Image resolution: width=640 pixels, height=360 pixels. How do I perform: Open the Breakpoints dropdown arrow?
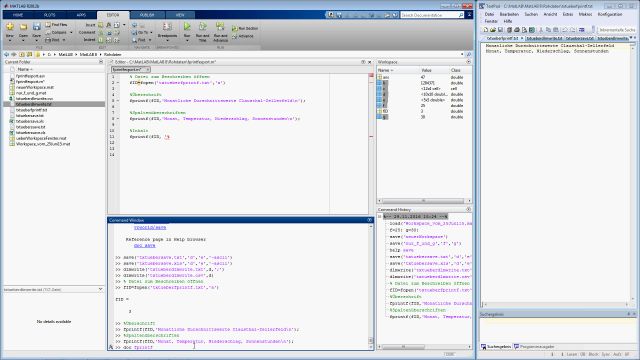(x=167, y=41)
